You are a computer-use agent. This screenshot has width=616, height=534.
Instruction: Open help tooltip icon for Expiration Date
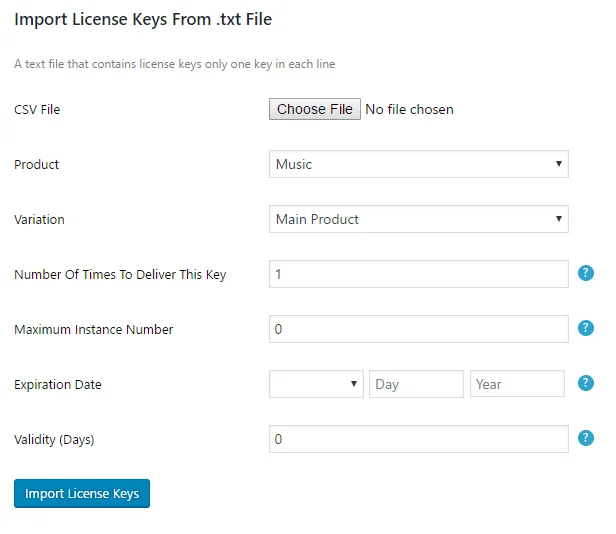(x=587, y=383)
